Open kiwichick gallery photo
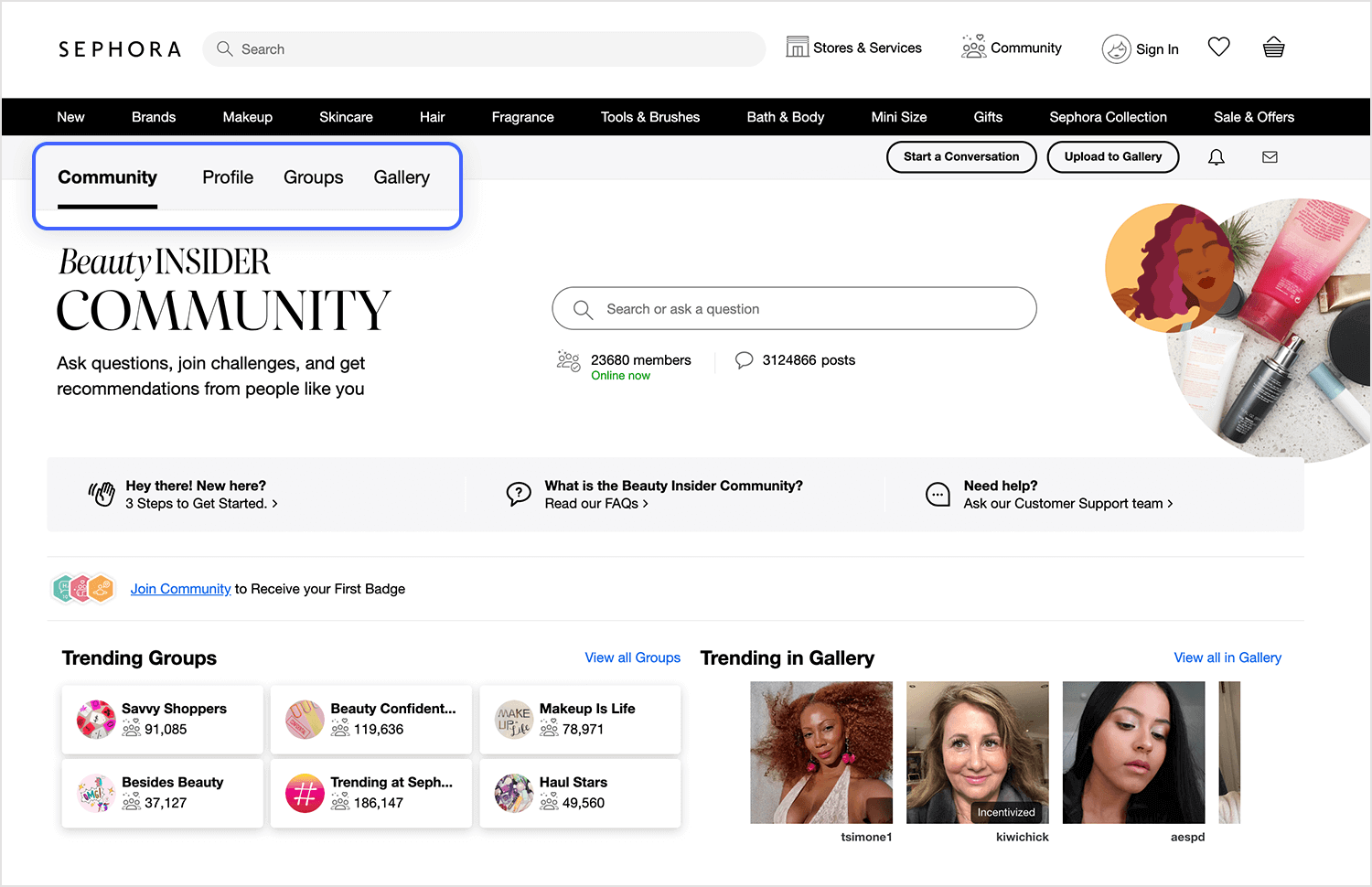The image size is (1372, 887). (978, 753)
